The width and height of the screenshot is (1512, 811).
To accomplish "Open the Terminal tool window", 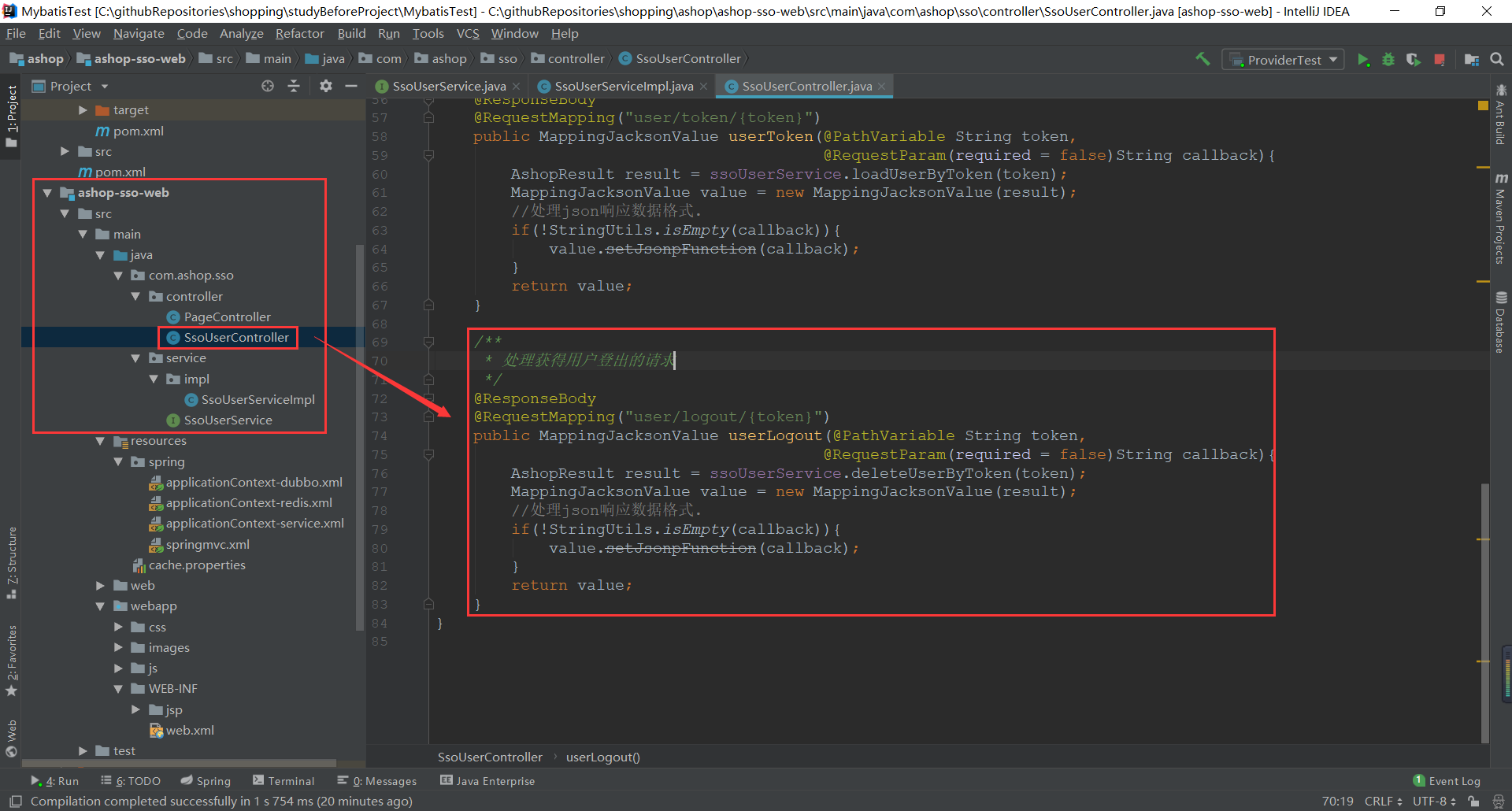I will (x=283, y=781).
